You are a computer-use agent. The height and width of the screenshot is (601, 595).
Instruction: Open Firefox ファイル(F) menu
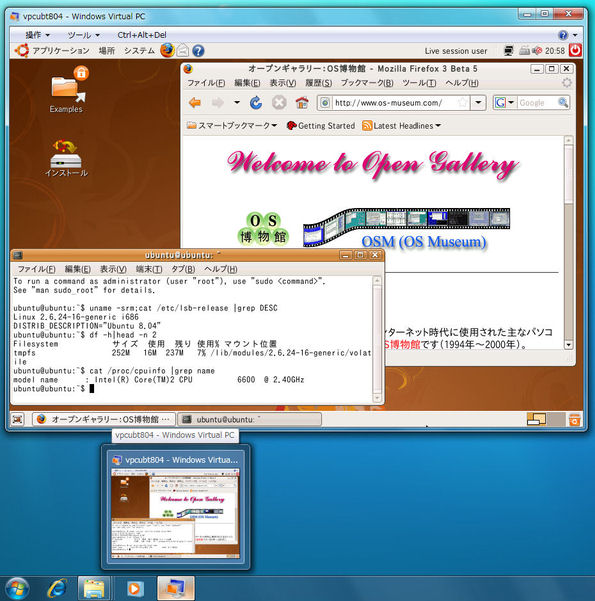(x=206, y=83)
